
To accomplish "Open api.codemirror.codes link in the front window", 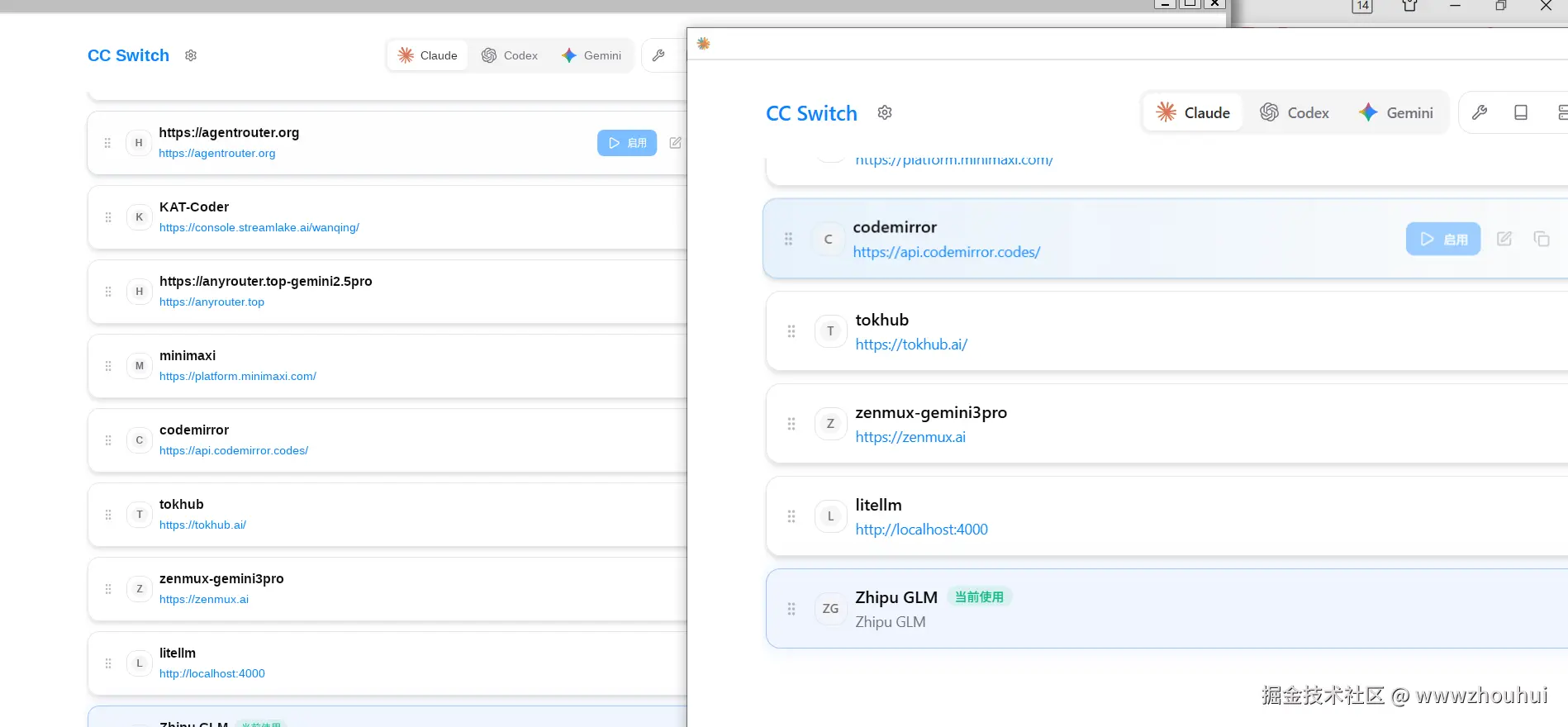I will 947,252.
